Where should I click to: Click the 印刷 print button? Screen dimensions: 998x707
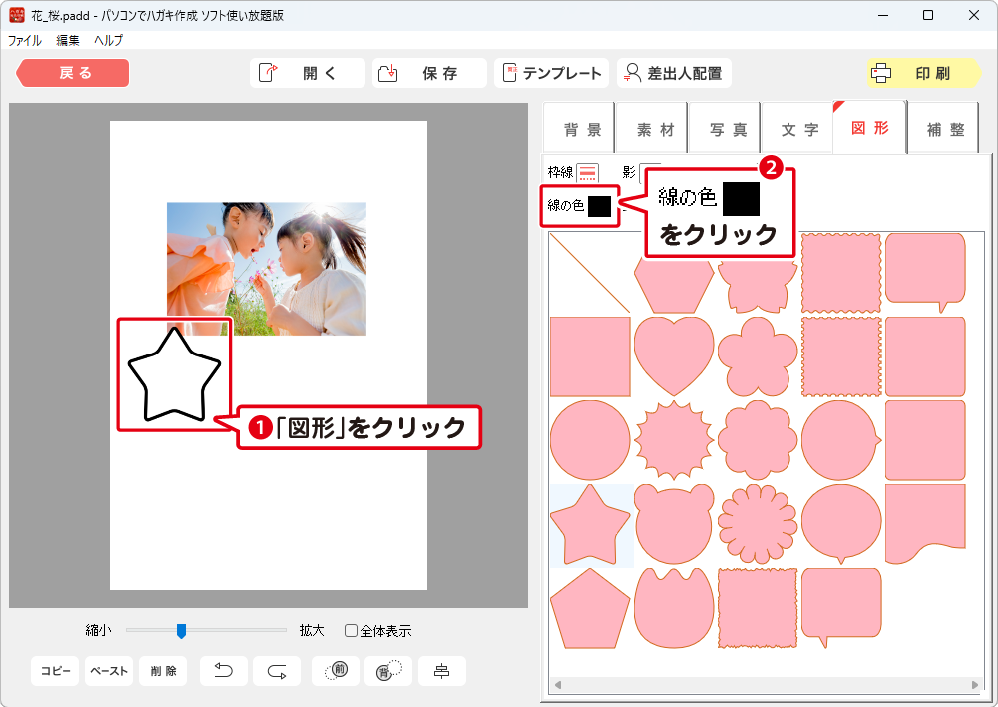click(923, 73)
